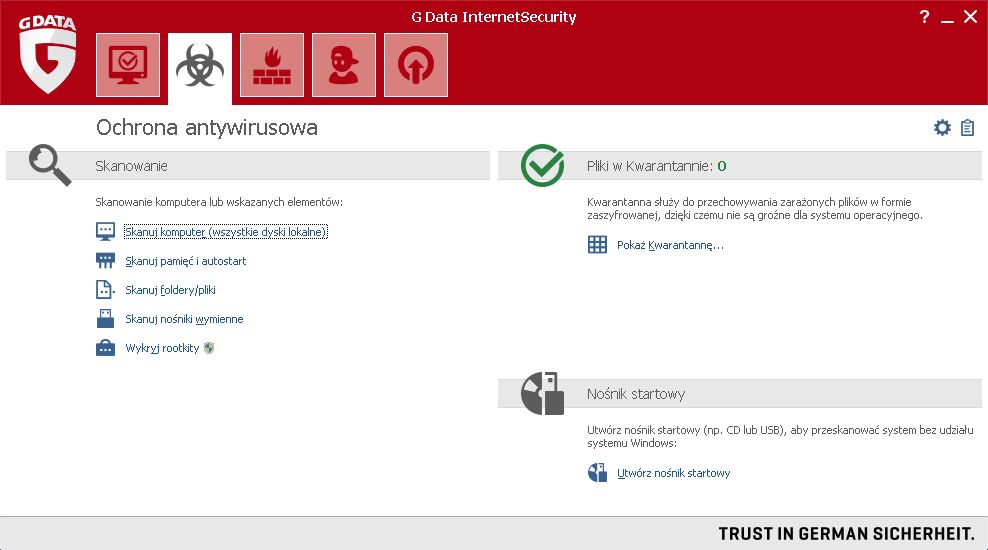Click the green checkmark quarantine status icon

click(x=543, y=165)
